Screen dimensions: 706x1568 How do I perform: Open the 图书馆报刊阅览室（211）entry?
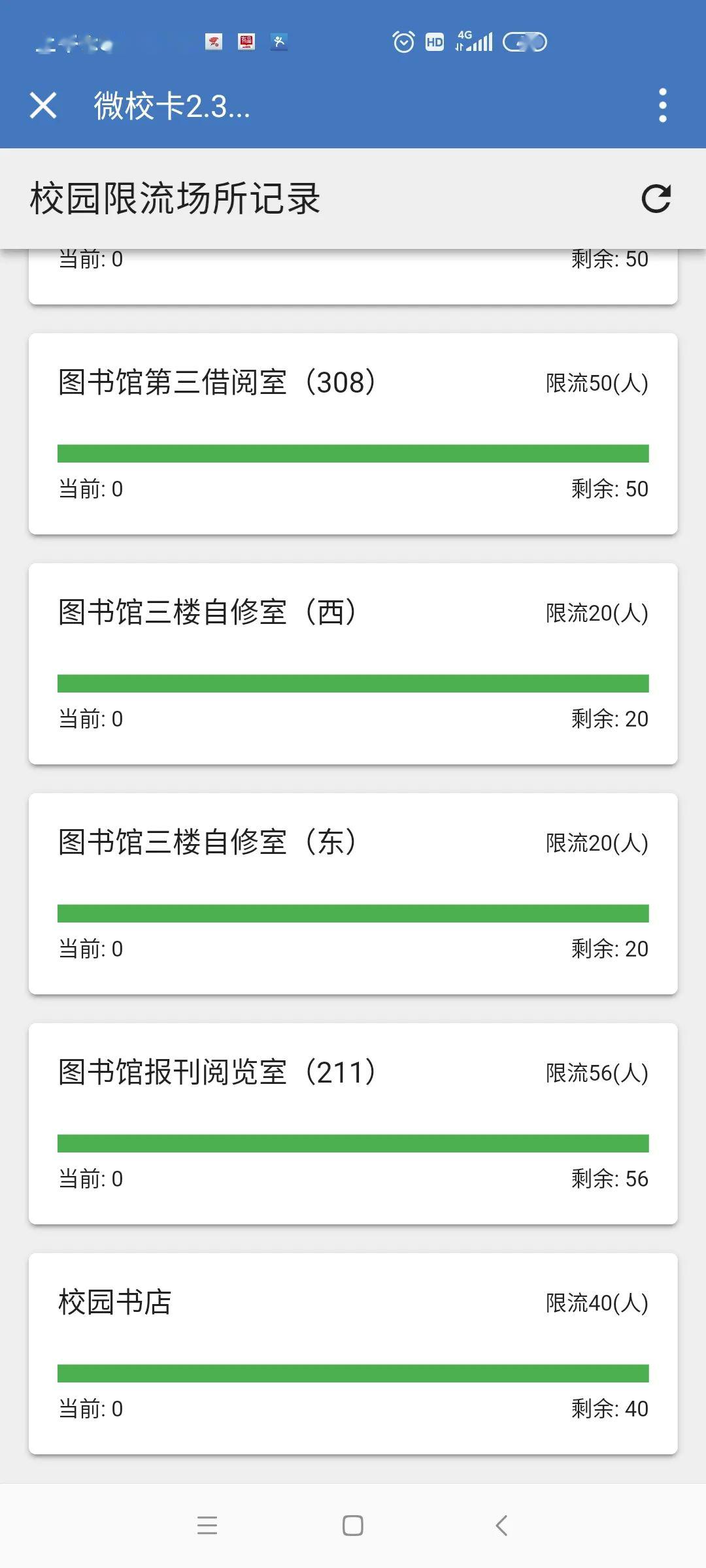coord(217,1073)
